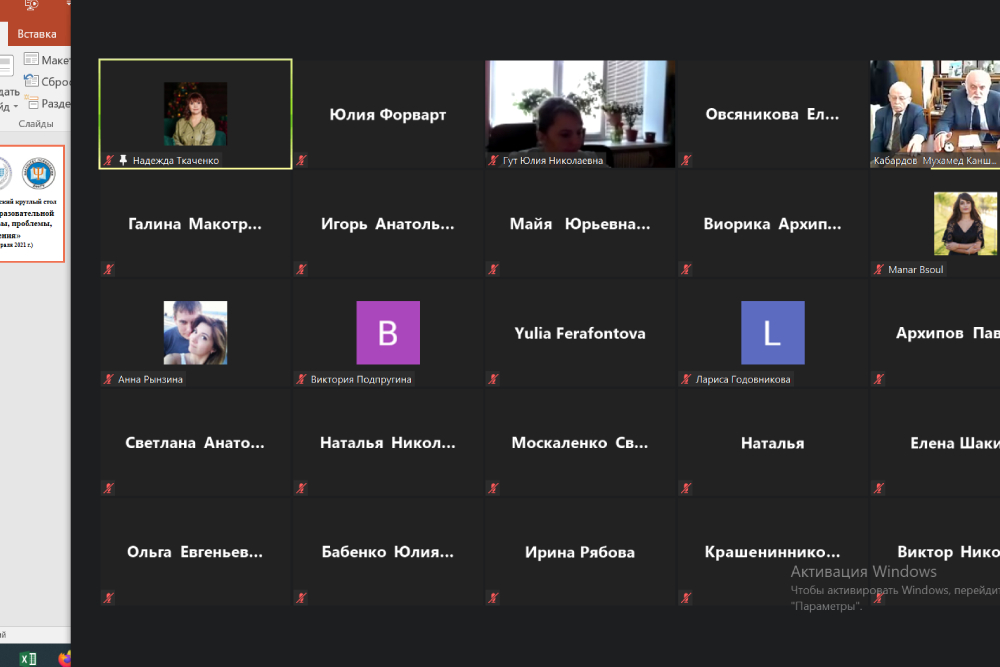
Task: Select the slide thumbnail in the slides panel
Action: [x=30, y=205]
